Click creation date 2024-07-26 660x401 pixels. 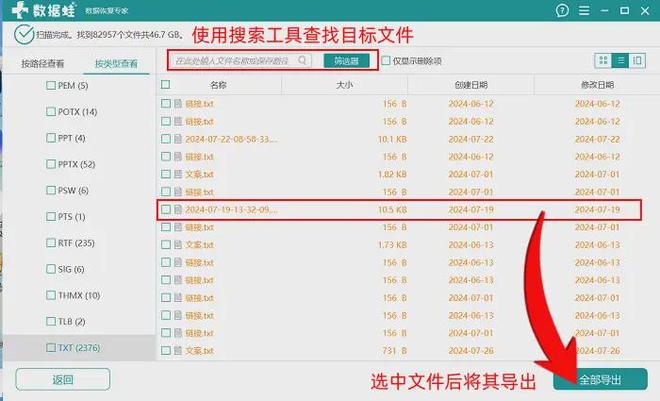(x=471, y=351)
